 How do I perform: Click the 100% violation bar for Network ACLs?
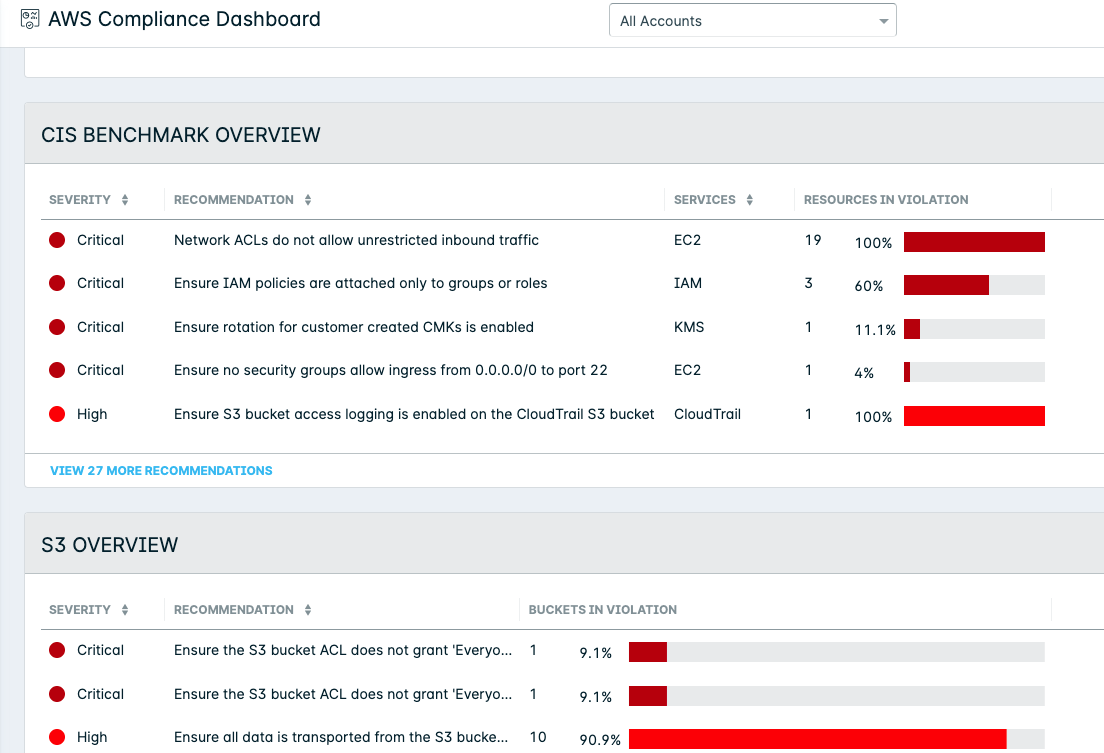pyautogui.click(x=974, y=242)
